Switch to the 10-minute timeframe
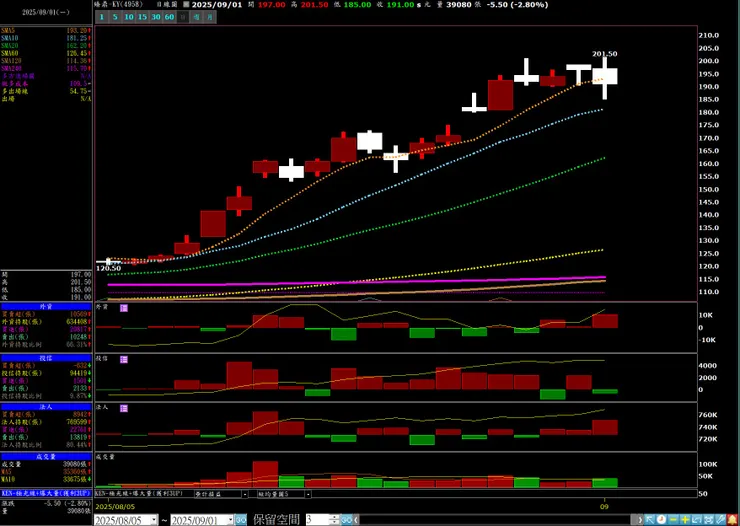 pyautogui.click(x=128, y=17)
